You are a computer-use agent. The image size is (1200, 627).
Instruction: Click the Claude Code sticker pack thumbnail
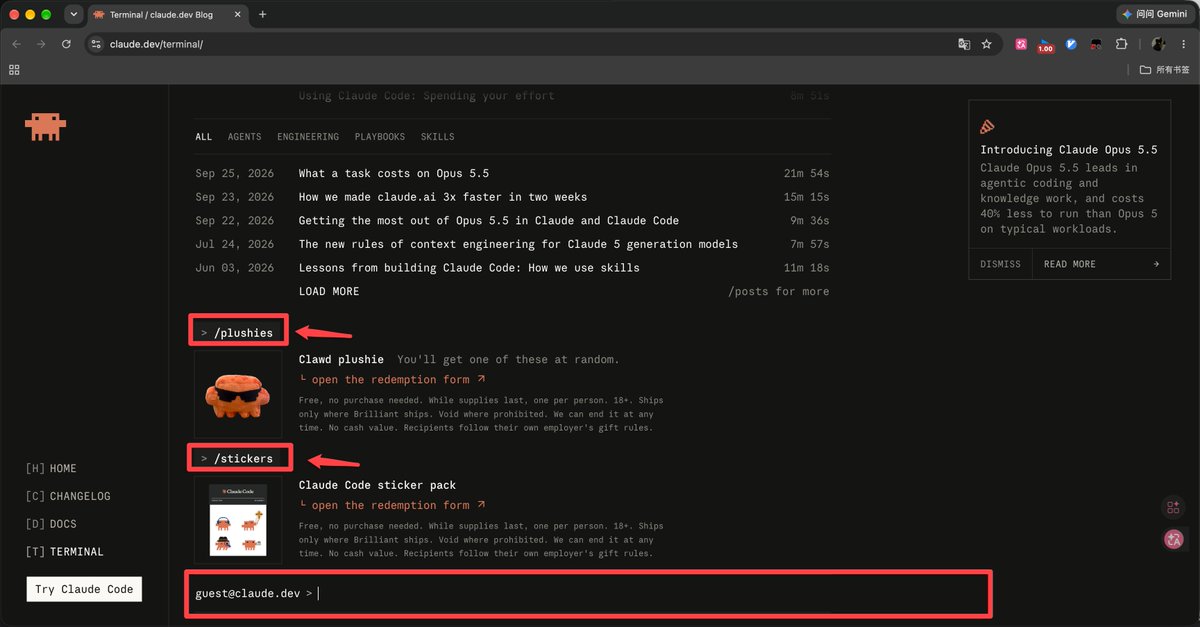[238, 519]
